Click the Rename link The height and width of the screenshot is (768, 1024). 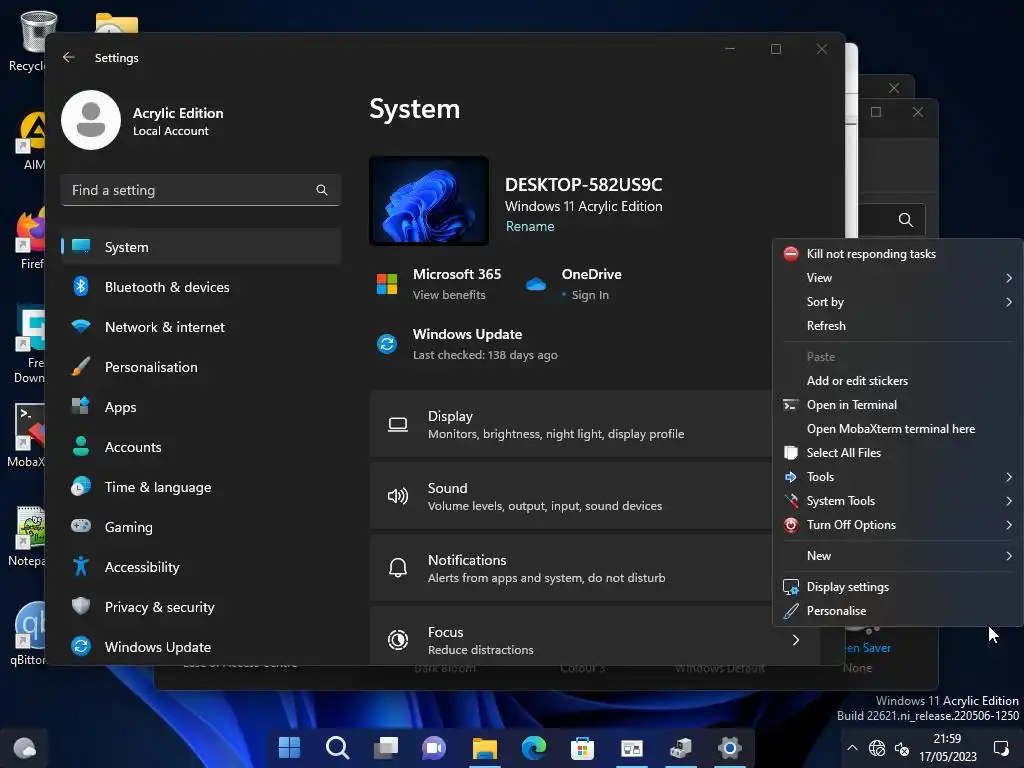coord(530,226)
